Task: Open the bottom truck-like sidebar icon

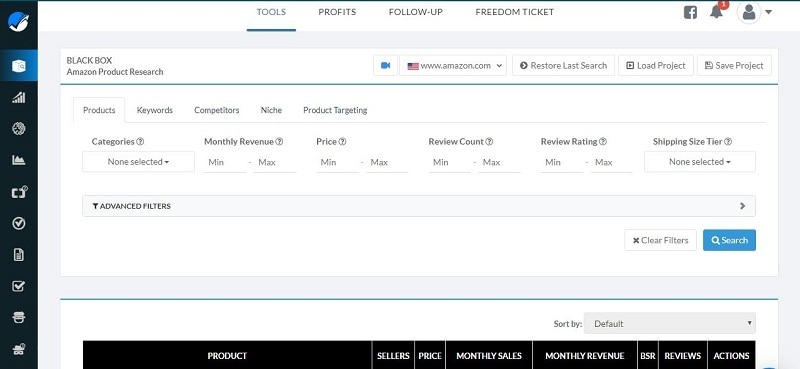Action: (x=19, y=349)
